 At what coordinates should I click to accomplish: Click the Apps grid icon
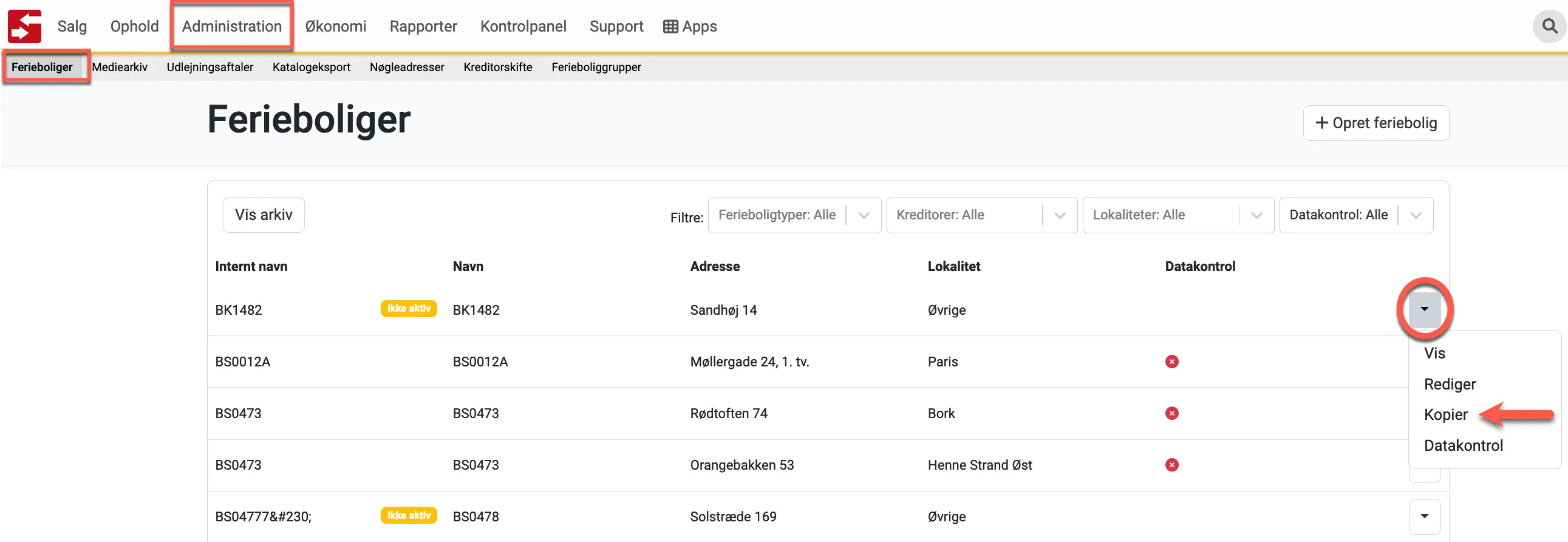[670, 27]
